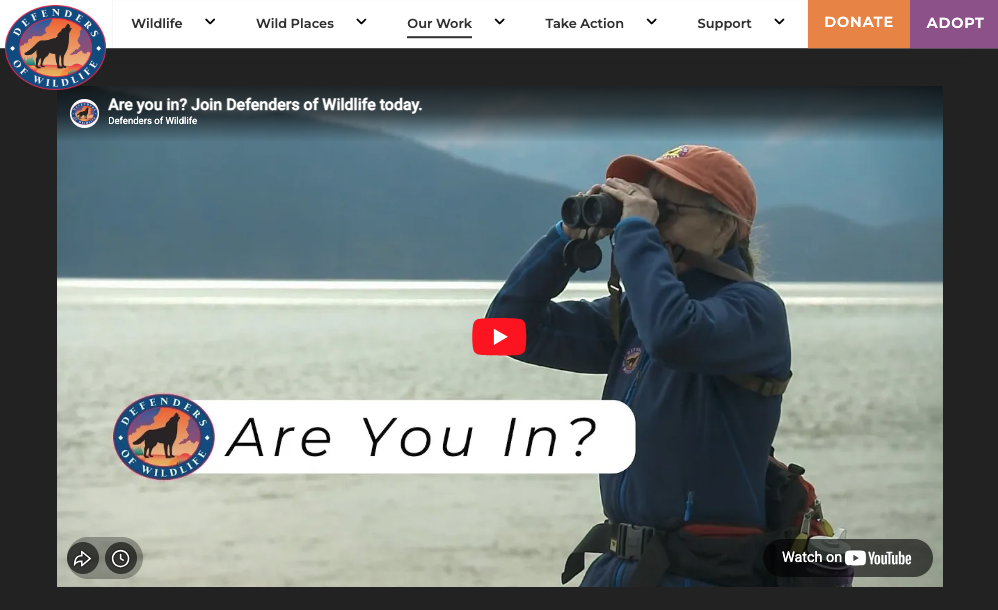Viewport: 998px width, 610px height.
Task: Click the YouTube logo in Watch on button
Action: click(878, 558)
